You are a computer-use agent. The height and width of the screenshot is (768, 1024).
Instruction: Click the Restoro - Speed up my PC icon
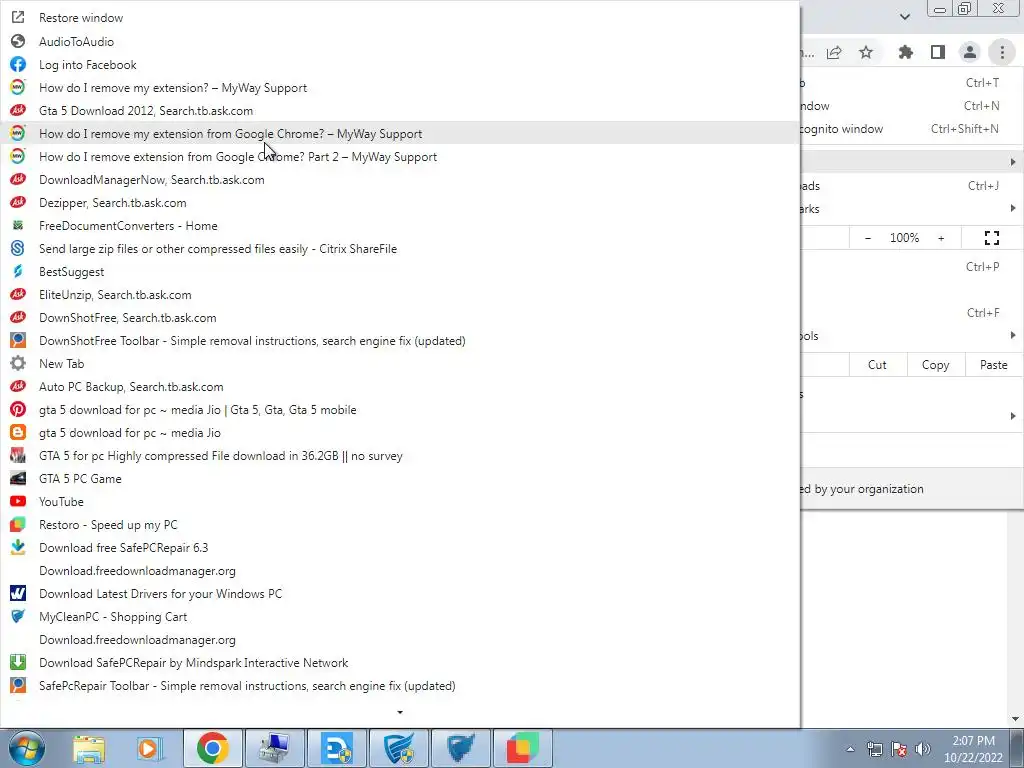(x=18, y=524)
